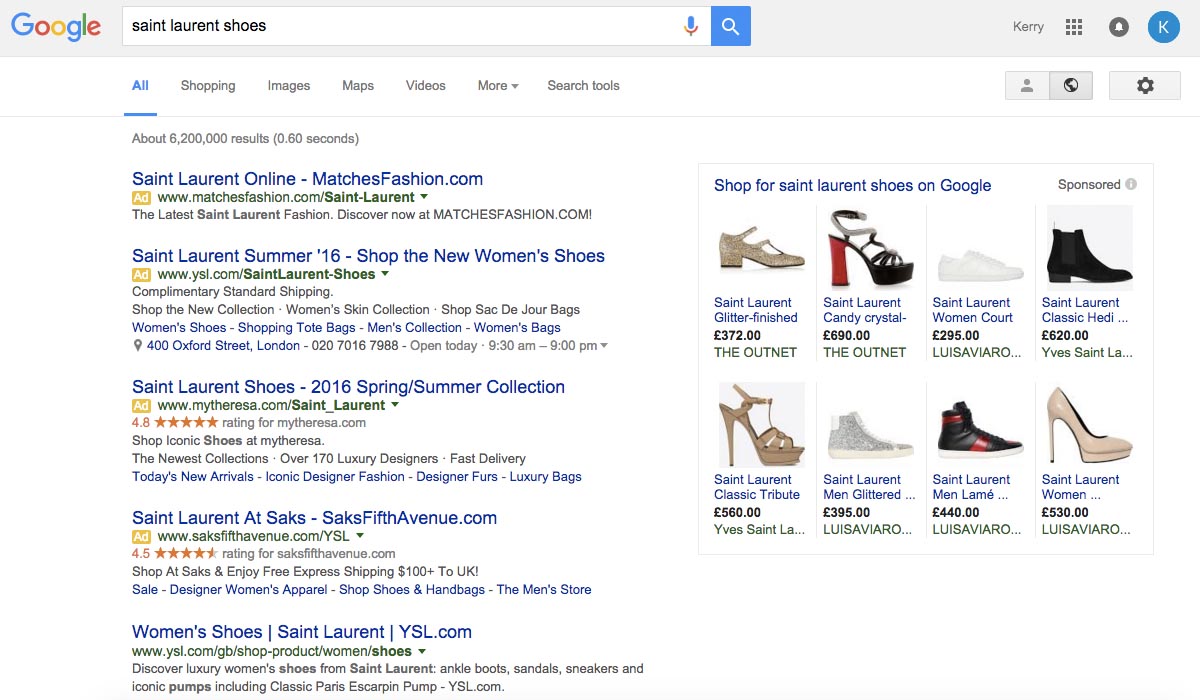Open notifications via the bell icon

pos(1118,27)
